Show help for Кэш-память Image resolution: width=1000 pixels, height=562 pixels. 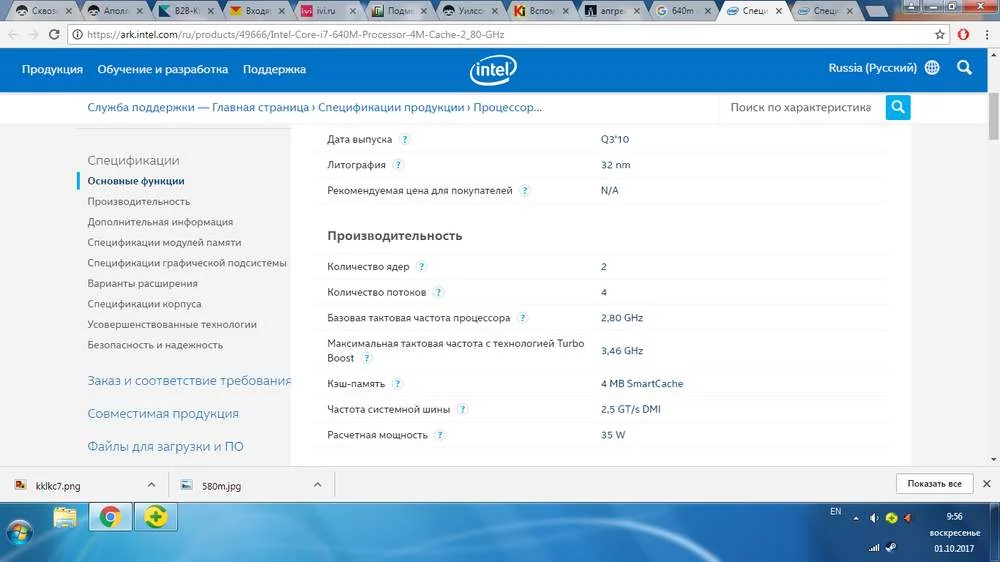398,384
